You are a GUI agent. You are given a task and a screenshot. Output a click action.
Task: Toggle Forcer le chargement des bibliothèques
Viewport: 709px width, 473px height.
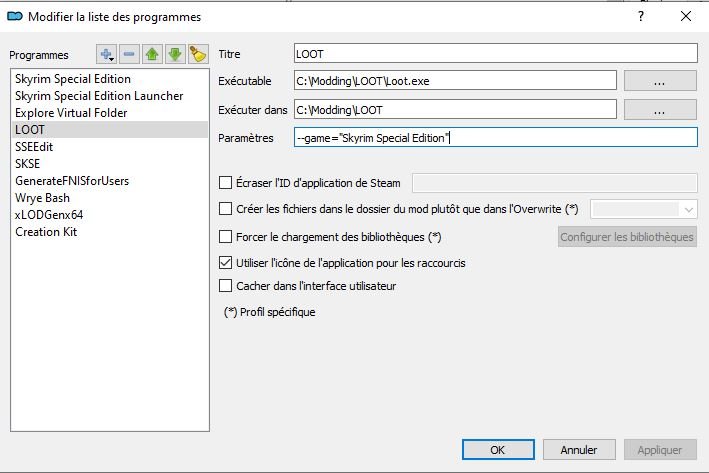pos(225,237)
